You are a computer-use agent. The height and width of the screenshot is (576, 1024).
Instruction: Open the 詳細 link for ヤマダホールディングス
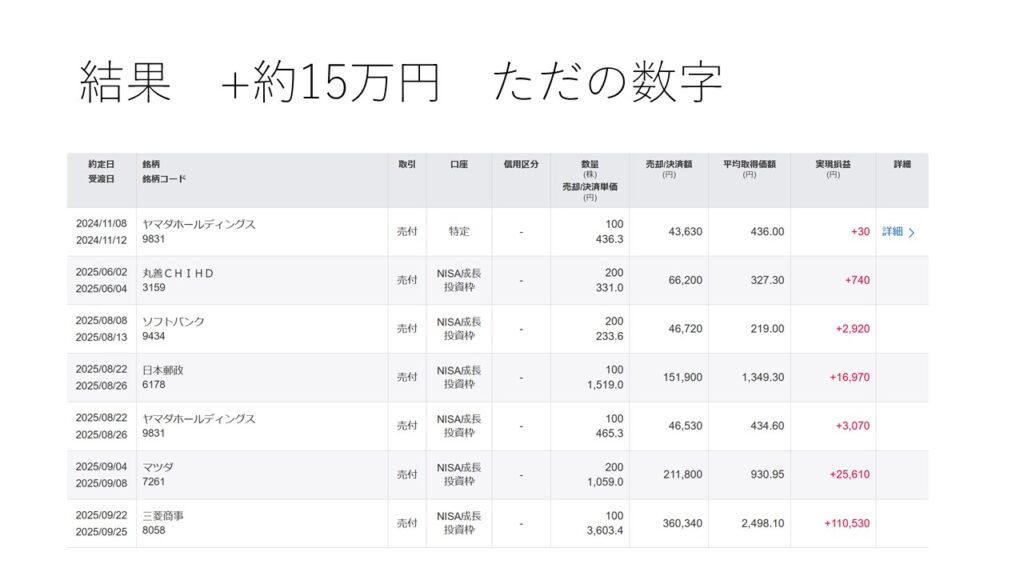pyautogui.click(x=892, y=232)
